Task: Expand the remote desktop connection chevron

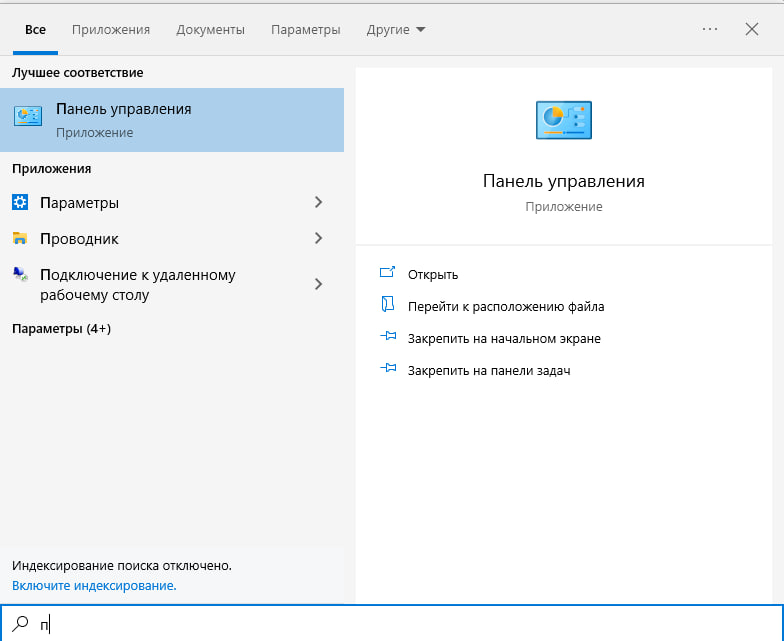Action: 318,284
